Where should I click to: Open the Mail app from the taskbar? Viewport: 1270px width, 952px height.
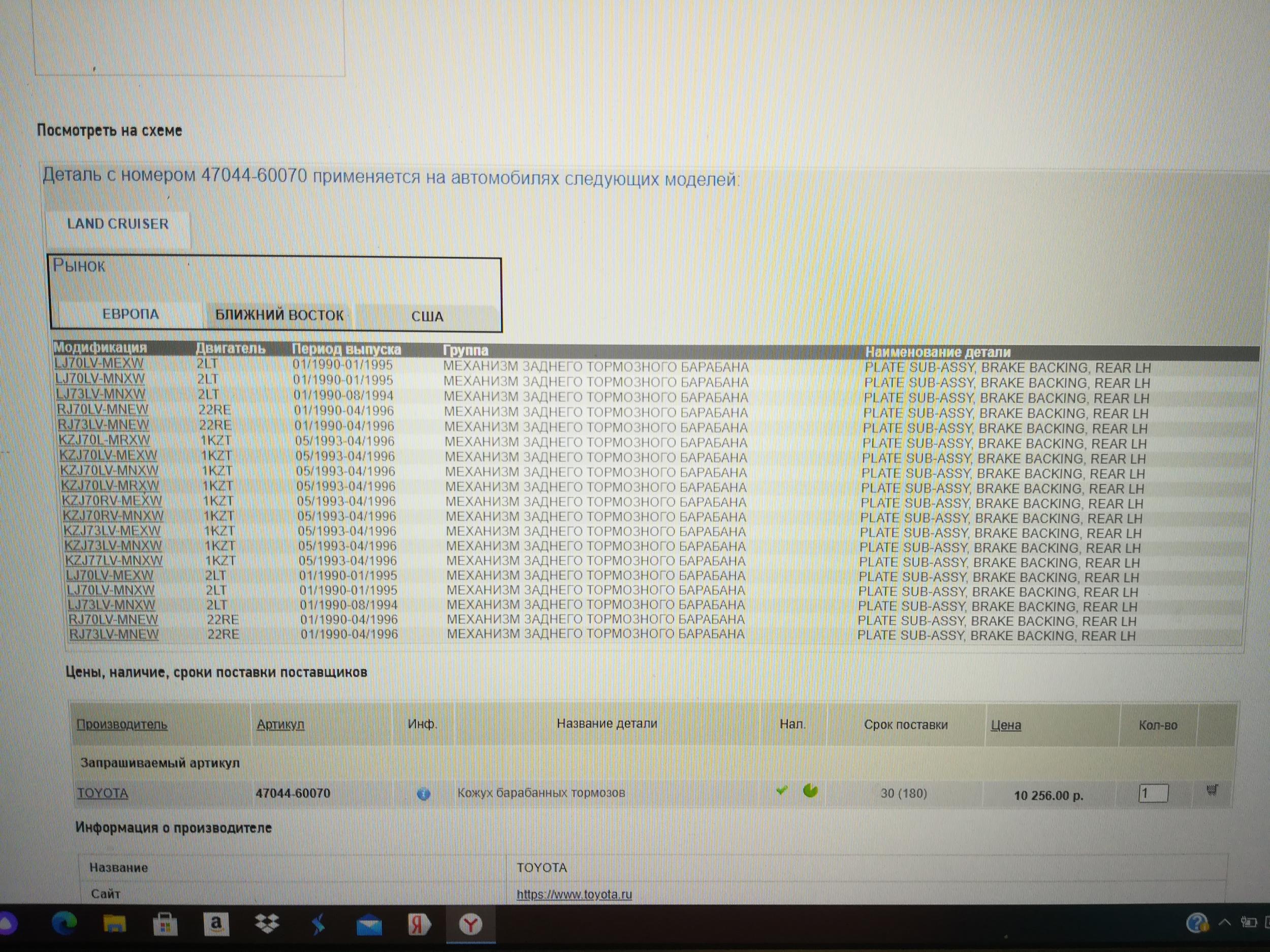pyautogui.click(x=369, y=925)
